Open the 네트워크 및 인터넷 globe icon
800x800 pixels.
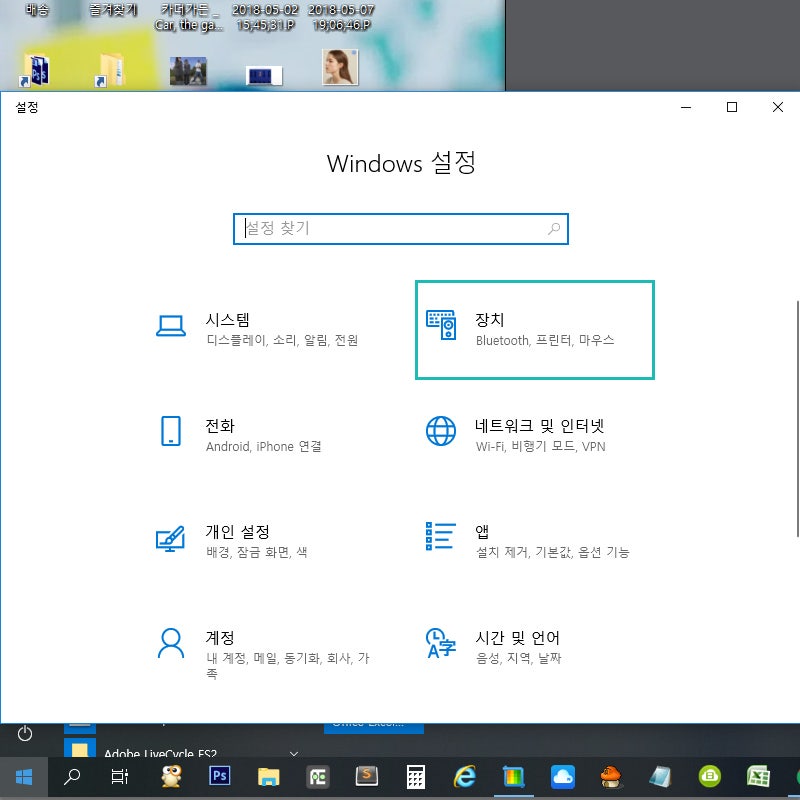[x=441, y=431]
